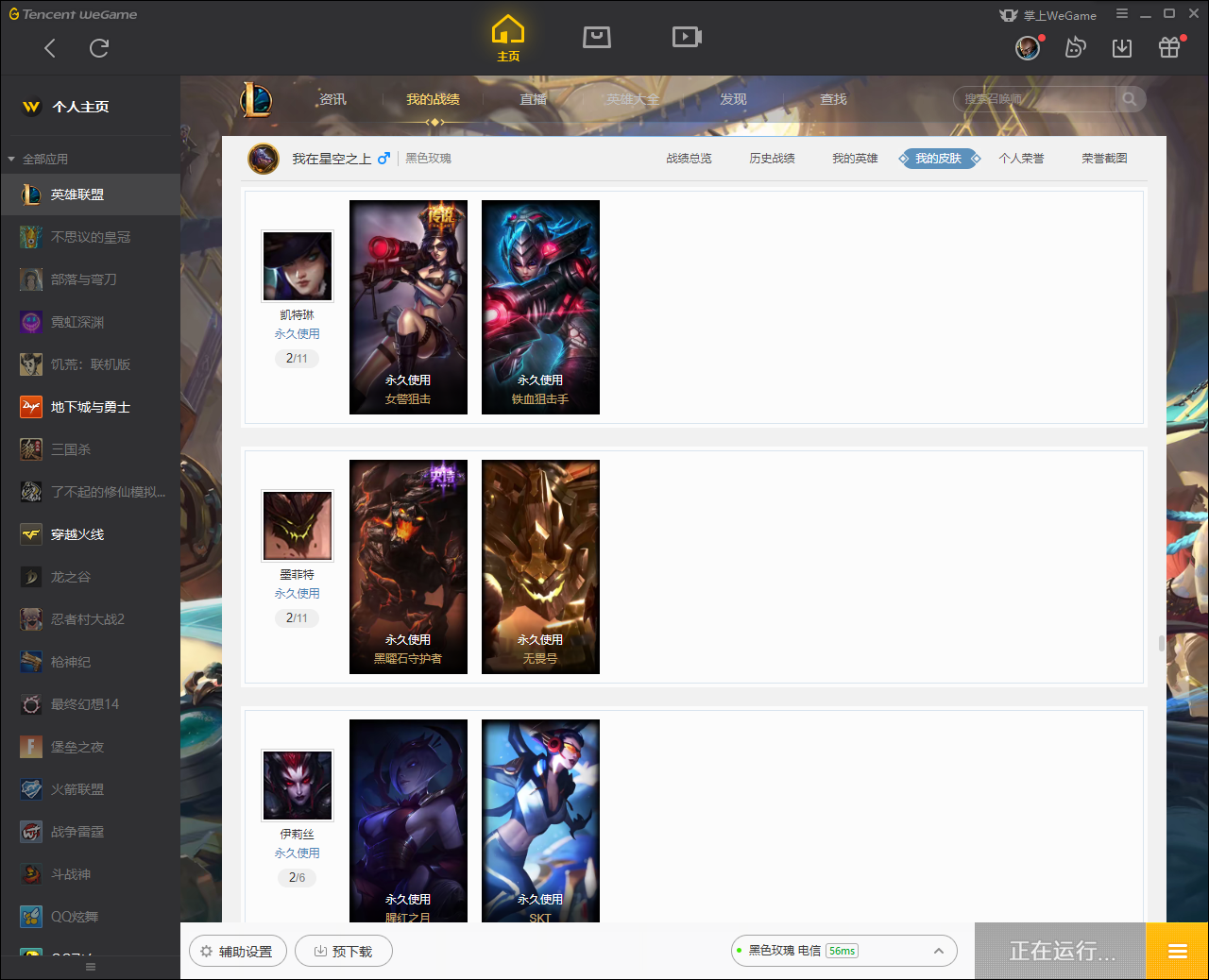Open 枪神纪 in sidebar
Screen dimensions: 1209x980
click(90, 662)
